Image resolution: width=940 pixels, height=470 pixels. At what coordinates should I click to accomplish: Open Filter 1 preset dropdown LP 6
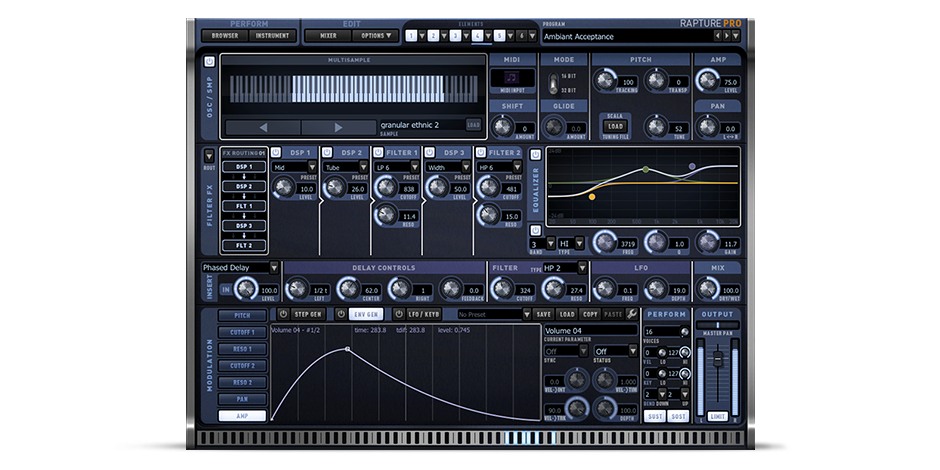point(397,167)
